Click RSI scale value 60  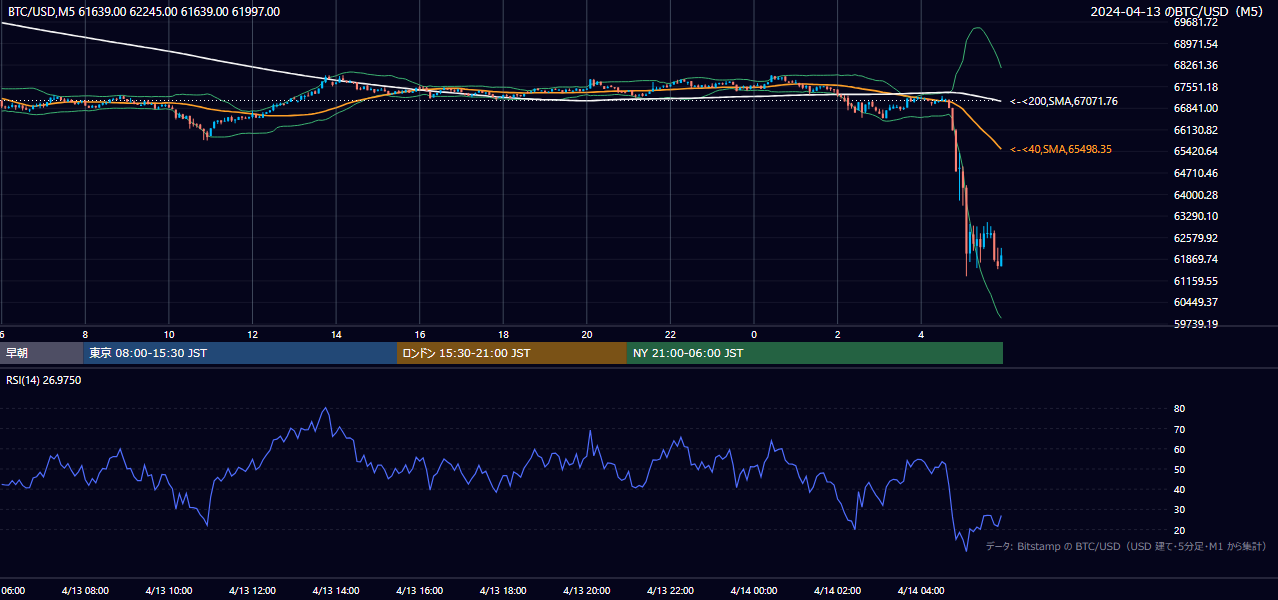pos(1179,449)
